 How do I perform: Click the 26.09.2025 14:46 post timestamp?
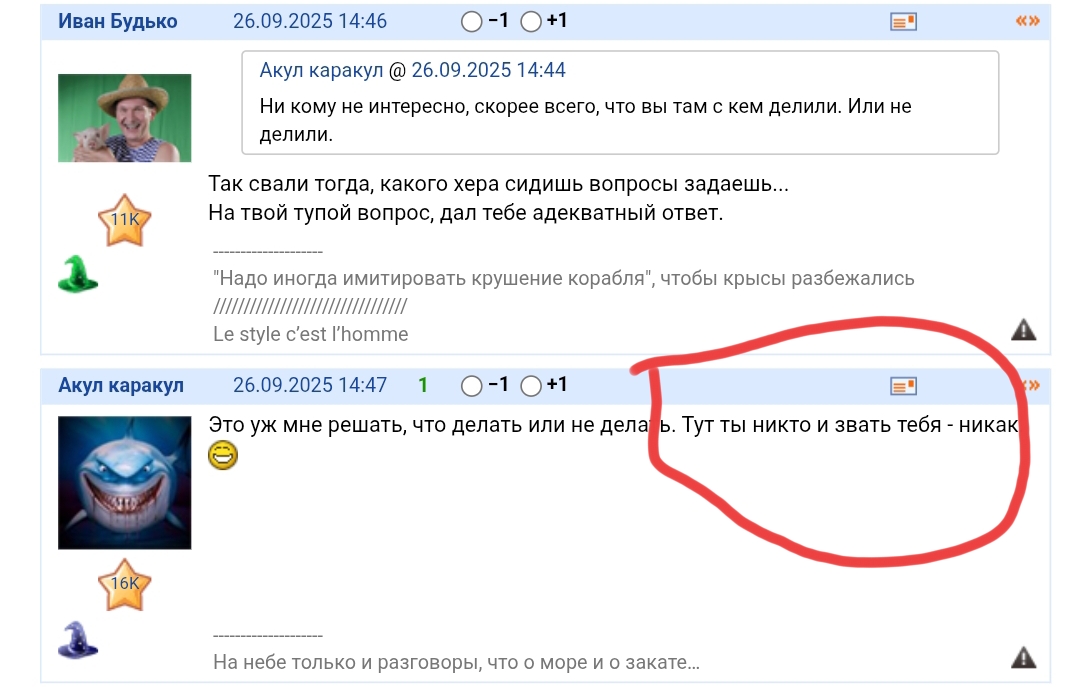point(310,21)
